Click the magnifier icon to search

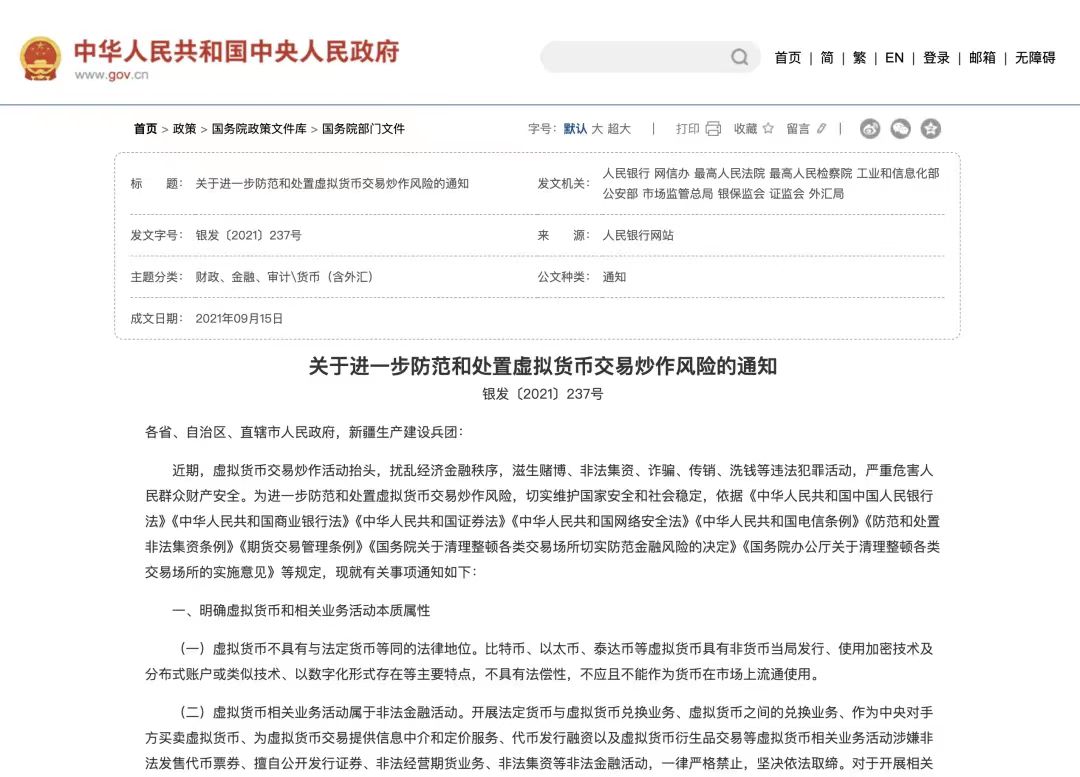(738, 57)
